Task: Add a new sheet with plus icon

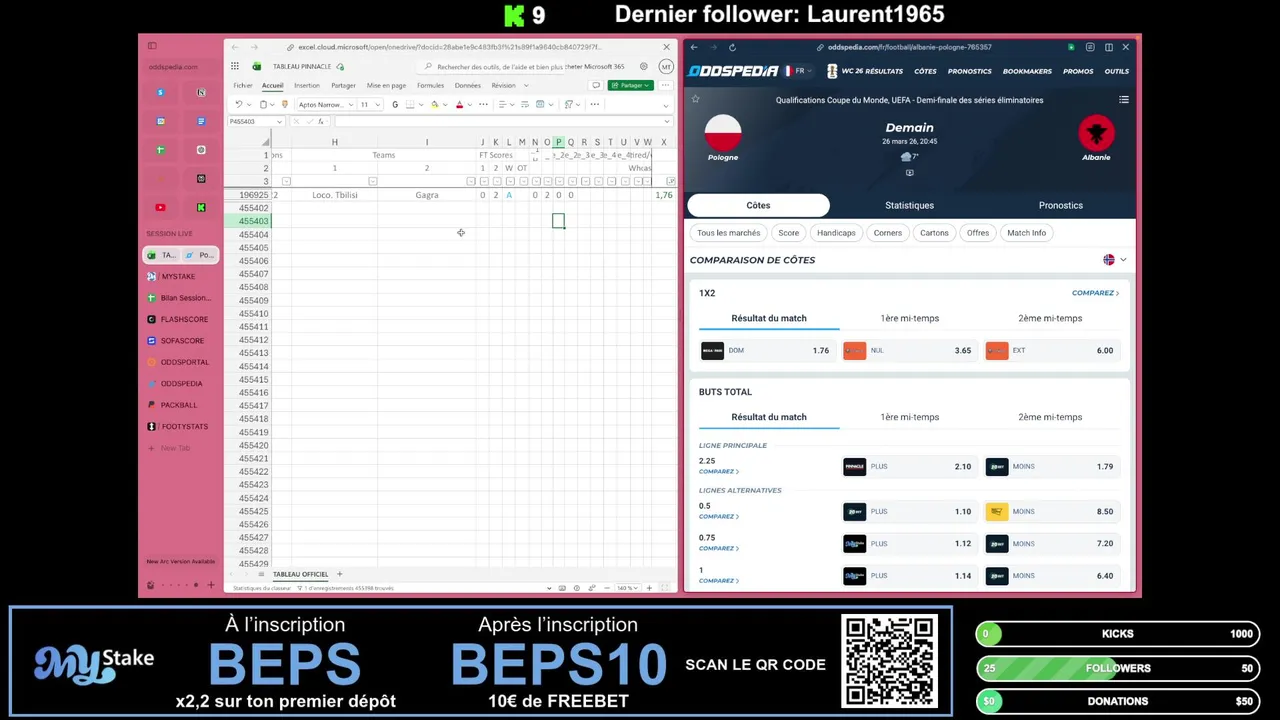Action: coord(340,575)
